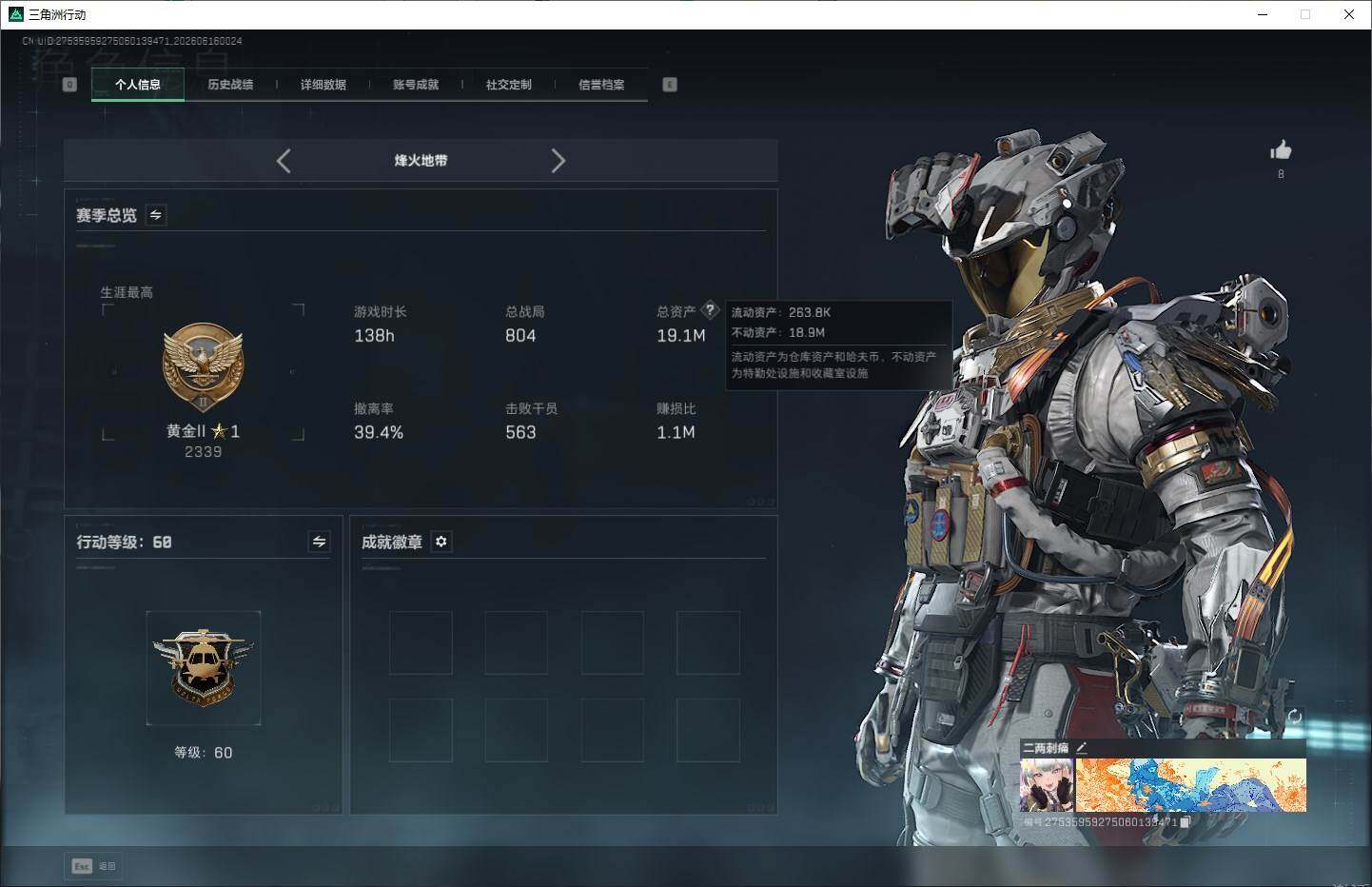Click the level 60 helicopter badge
Viewport: 1372px width, 887px height.
pyautogui.click(x=203, y=667)
